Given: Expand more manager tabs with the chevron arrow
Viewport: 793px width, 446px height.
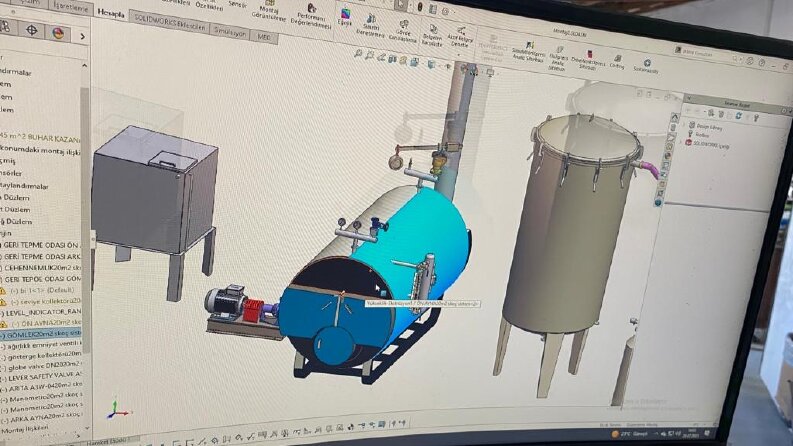Looking at the screenshot, I should point(82,36).
